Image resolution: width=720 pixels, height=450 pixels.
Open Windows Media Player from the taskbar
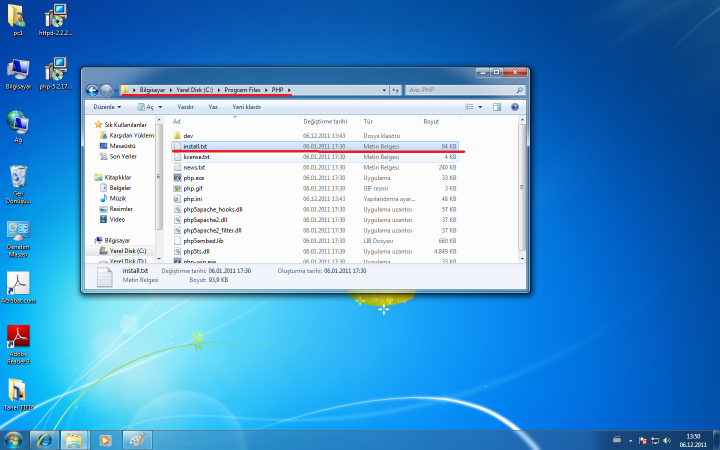tap(103, 439)
